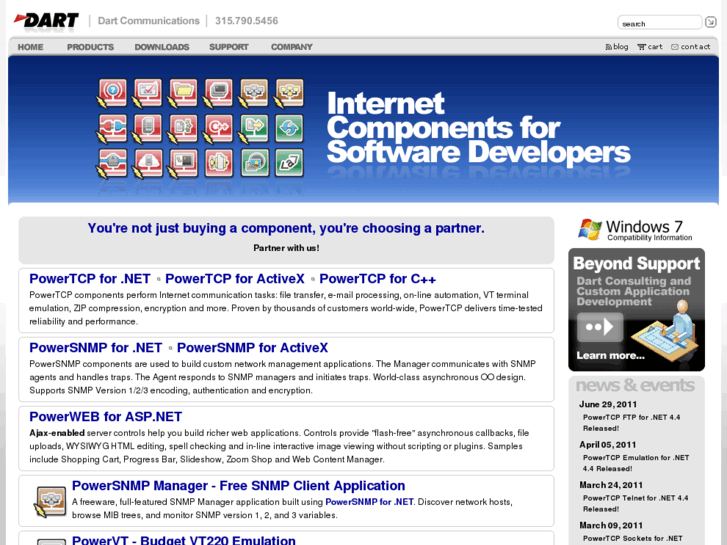727x545 pixels.
Task: Click the brown gray-network-nodes product icon
Action: [x=253, y=92]
